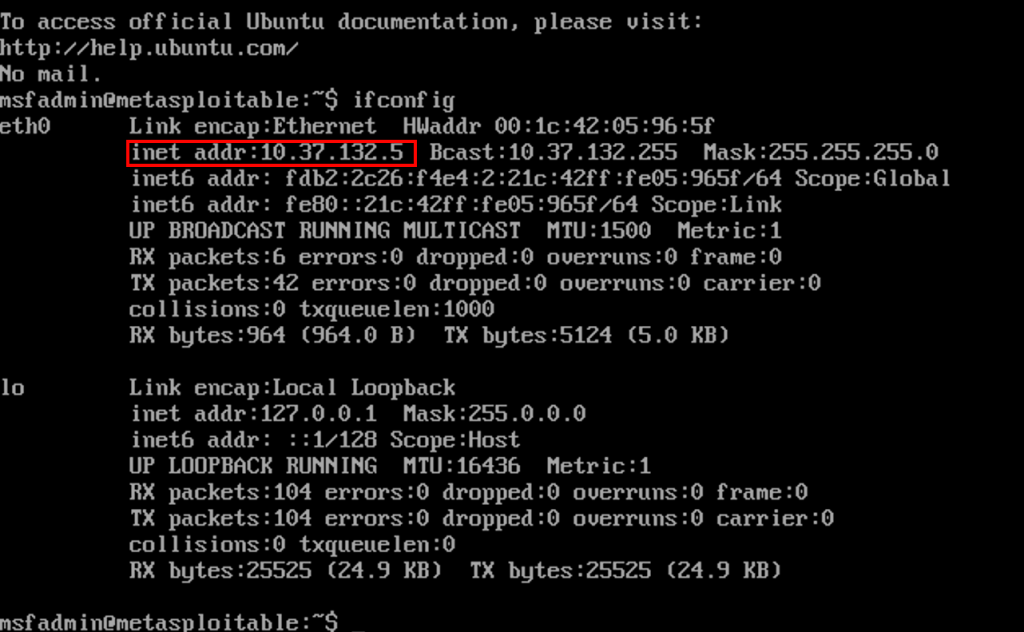
Task: Click TX bytes:5124 (5.0 KB)
Action: pyautogui.click(x=586, y=335)
